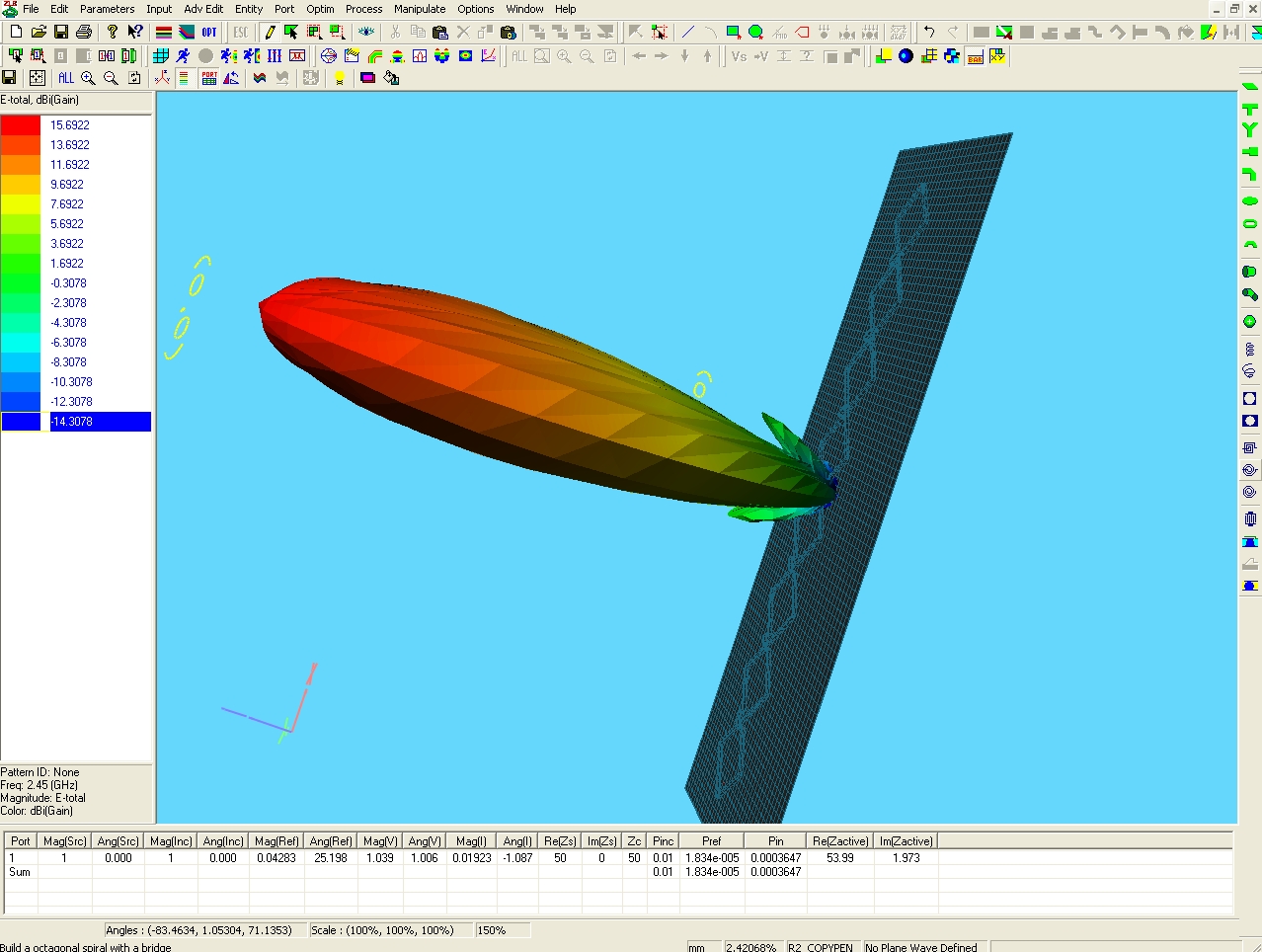The image size is (1262, 952).
Task: Open the Process menu
Action: point(363,9)
